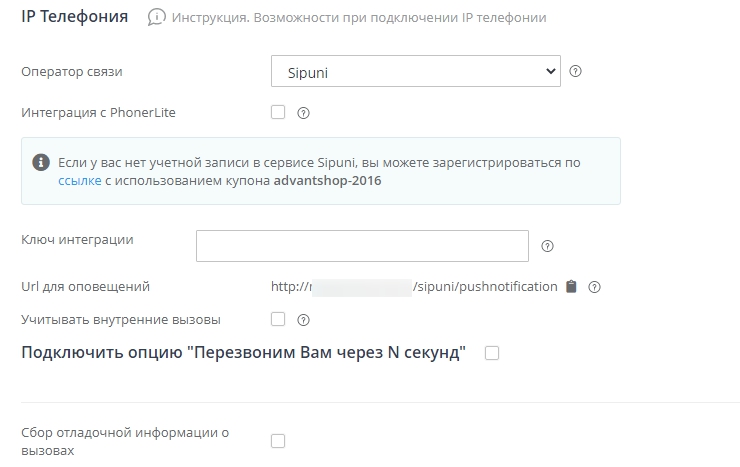
Task: Toggle the Учитывать внутренние вызовы checkbox
Action: click(278, 320)
